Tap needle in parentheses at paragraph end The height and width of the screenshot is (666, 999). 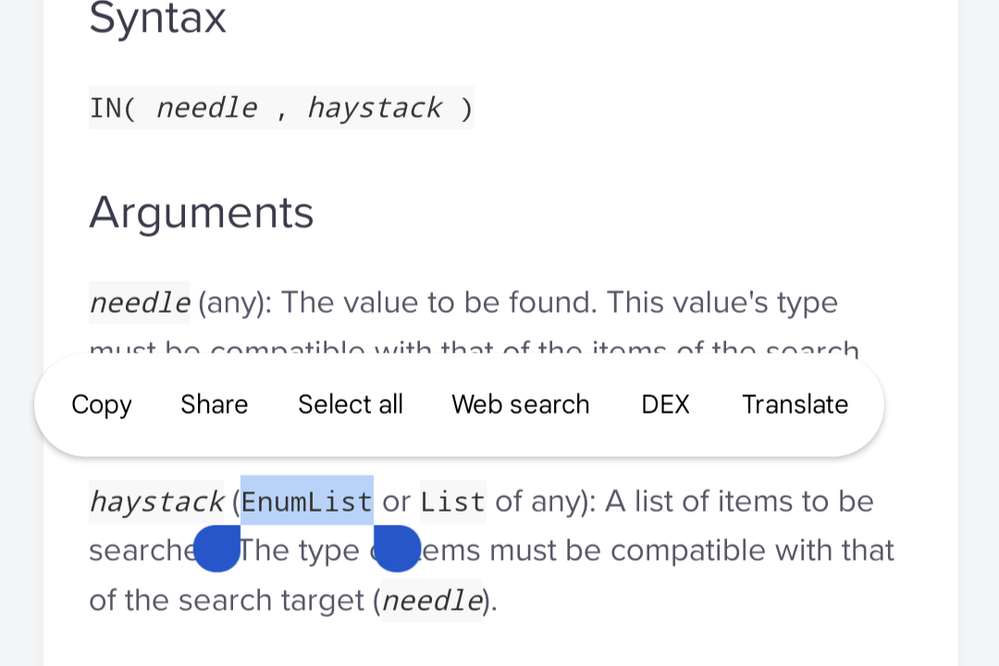point(432,600)
